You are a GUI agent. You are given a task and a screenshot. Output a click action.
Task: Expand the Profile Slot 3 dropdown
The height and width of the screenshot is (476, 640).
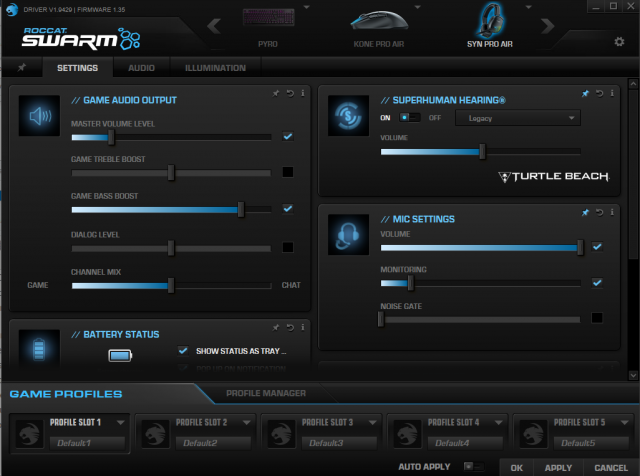click(371, 422)
